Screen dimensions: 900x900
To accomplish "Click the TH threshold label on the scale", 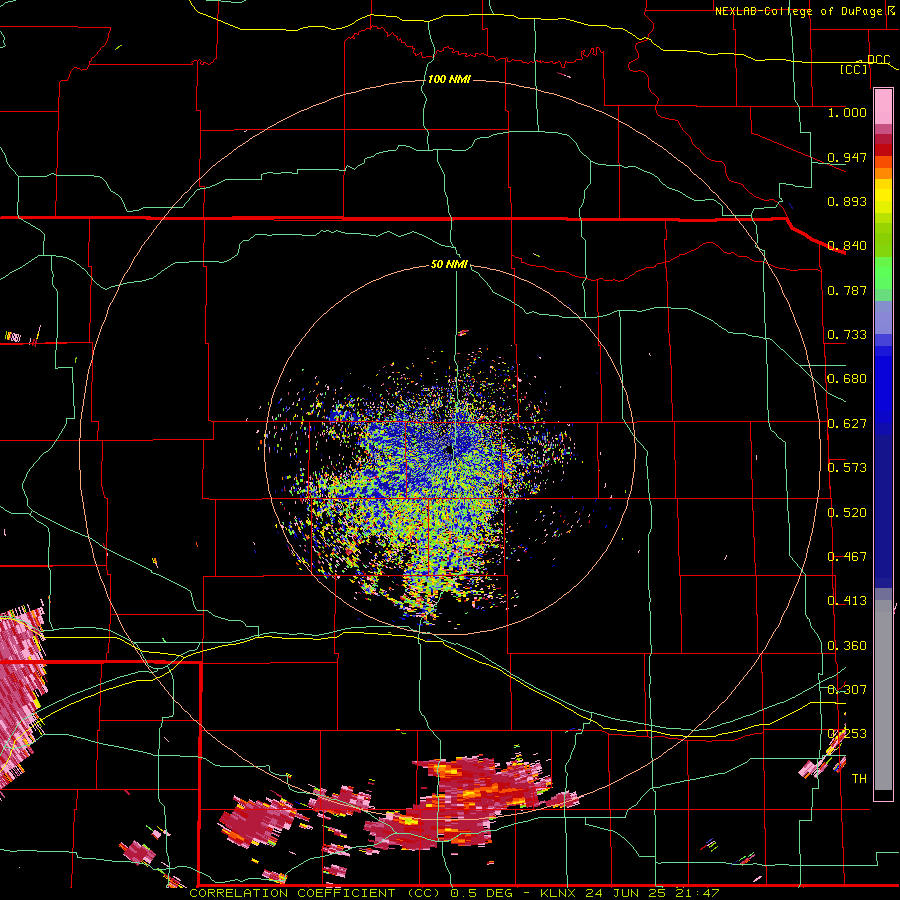I will pos(859,779).
